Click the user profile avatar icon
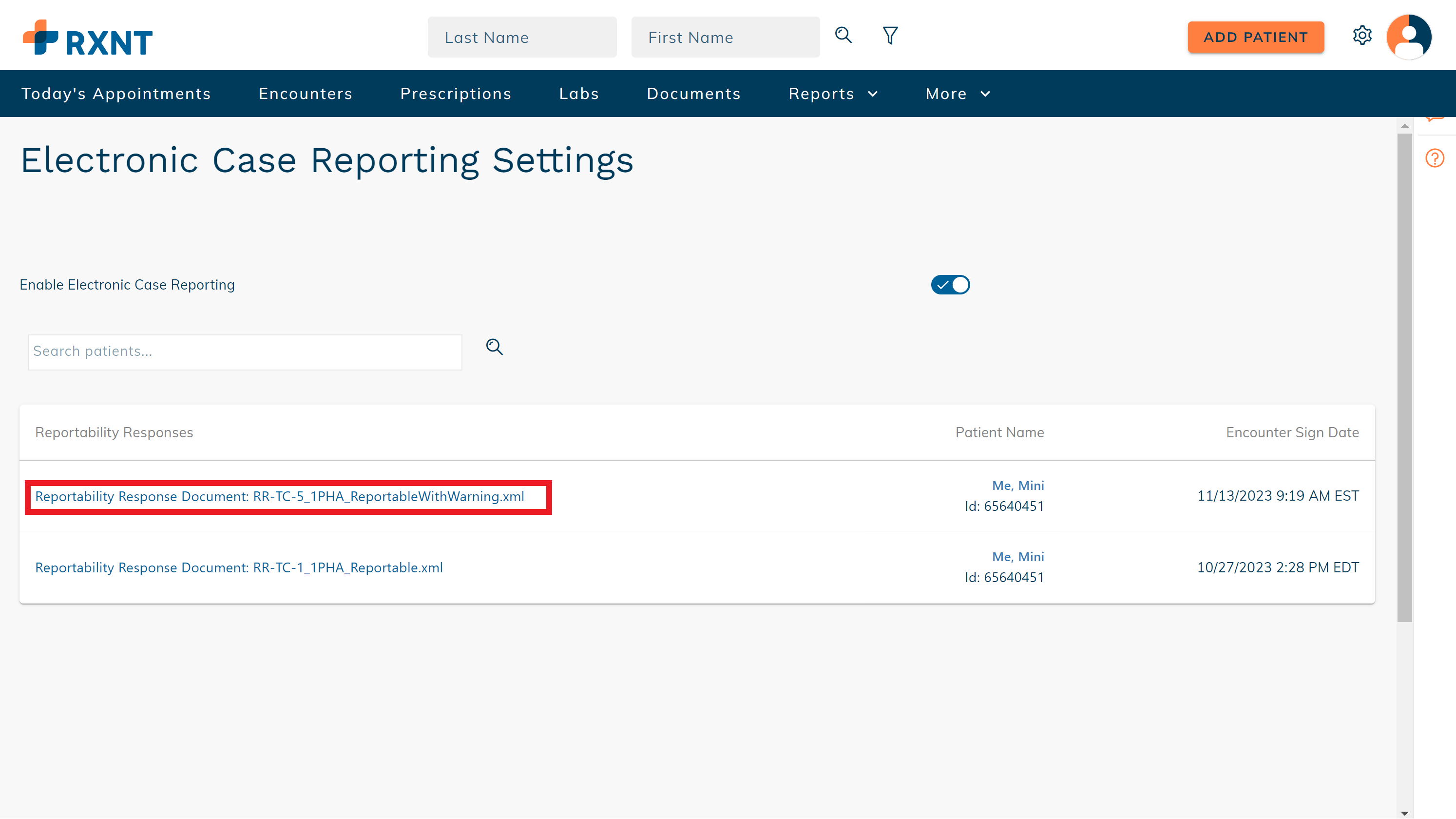The width and height of the screenshot is (1456, 819). tap(1409, 36)
